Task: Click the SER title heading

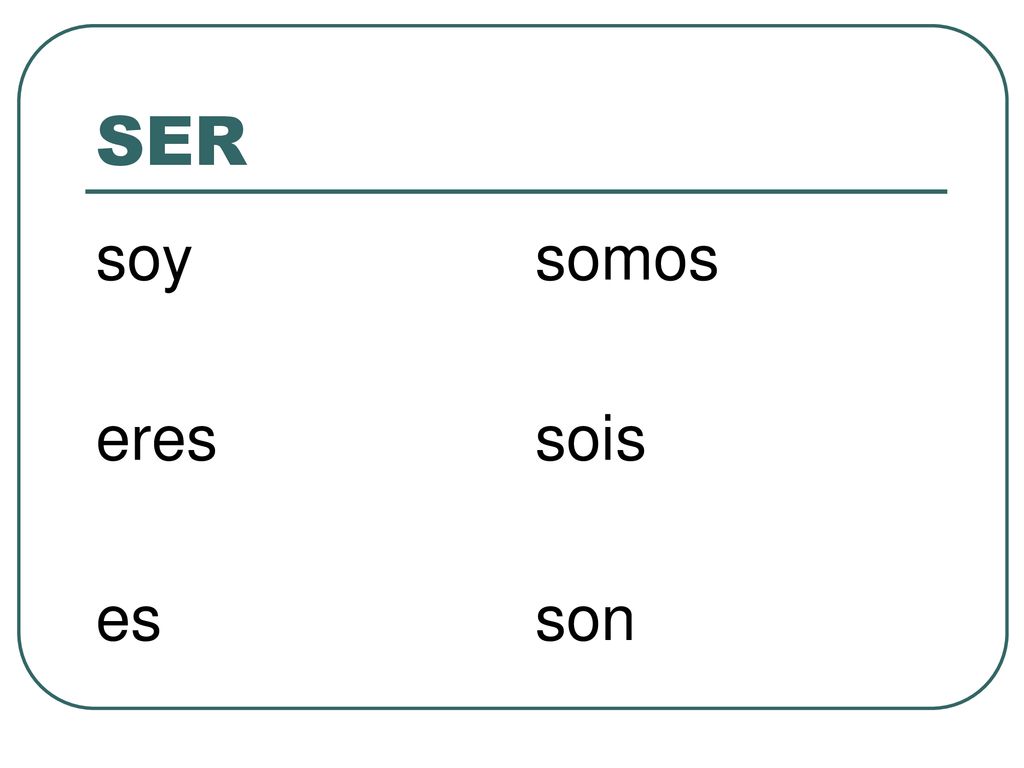Action: [172, 141]
